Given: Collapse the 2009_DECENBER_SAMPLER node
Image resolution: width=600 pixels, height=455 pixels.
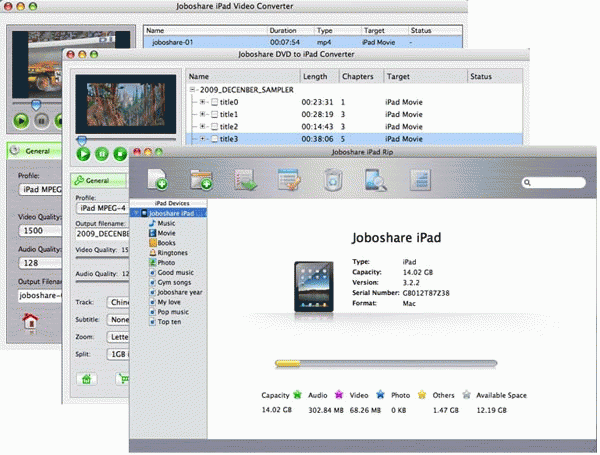Looking at the screenshot, I should pyautogui.click(x=192, y=90).
